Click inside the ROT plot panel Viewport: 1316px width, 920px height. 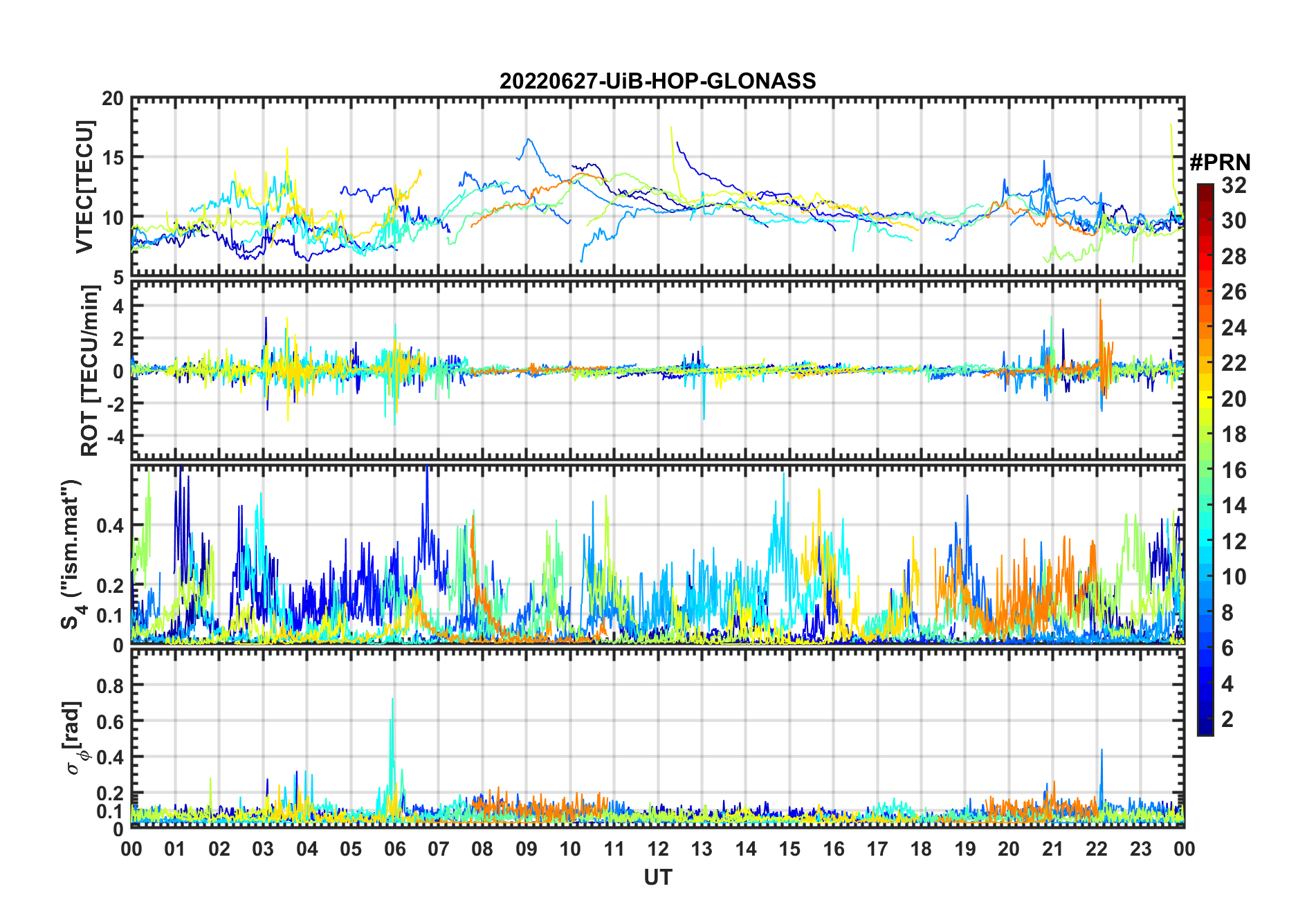tap(657, 369)
